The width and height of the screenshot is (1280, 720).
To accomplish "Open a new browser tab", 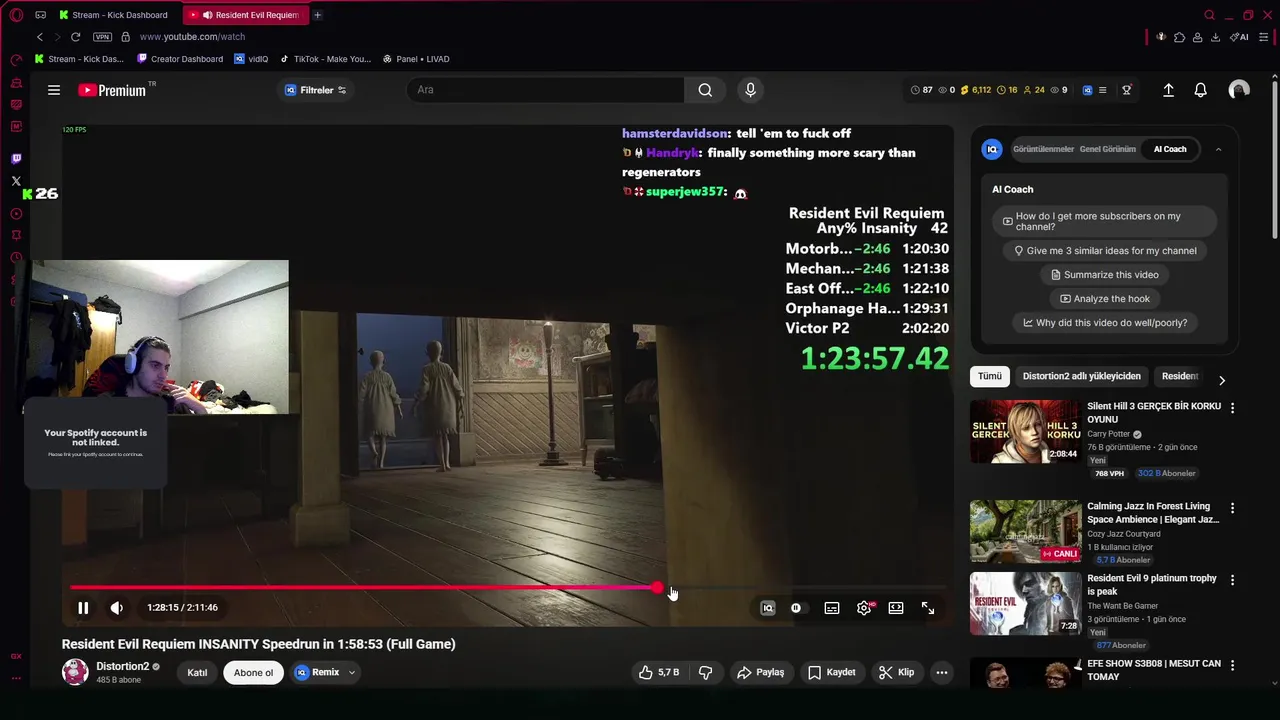I will 317,15.
